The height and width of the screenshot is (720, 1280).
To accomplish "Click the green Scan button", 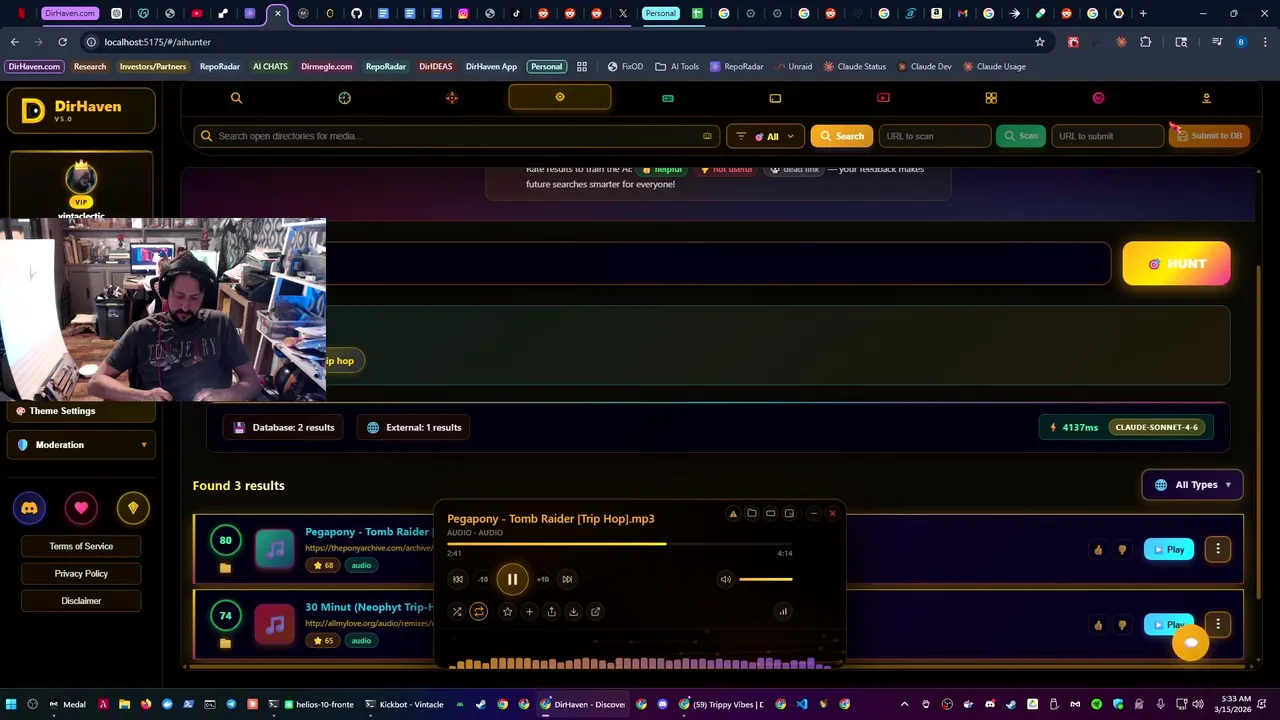I will pos(1021,136).
